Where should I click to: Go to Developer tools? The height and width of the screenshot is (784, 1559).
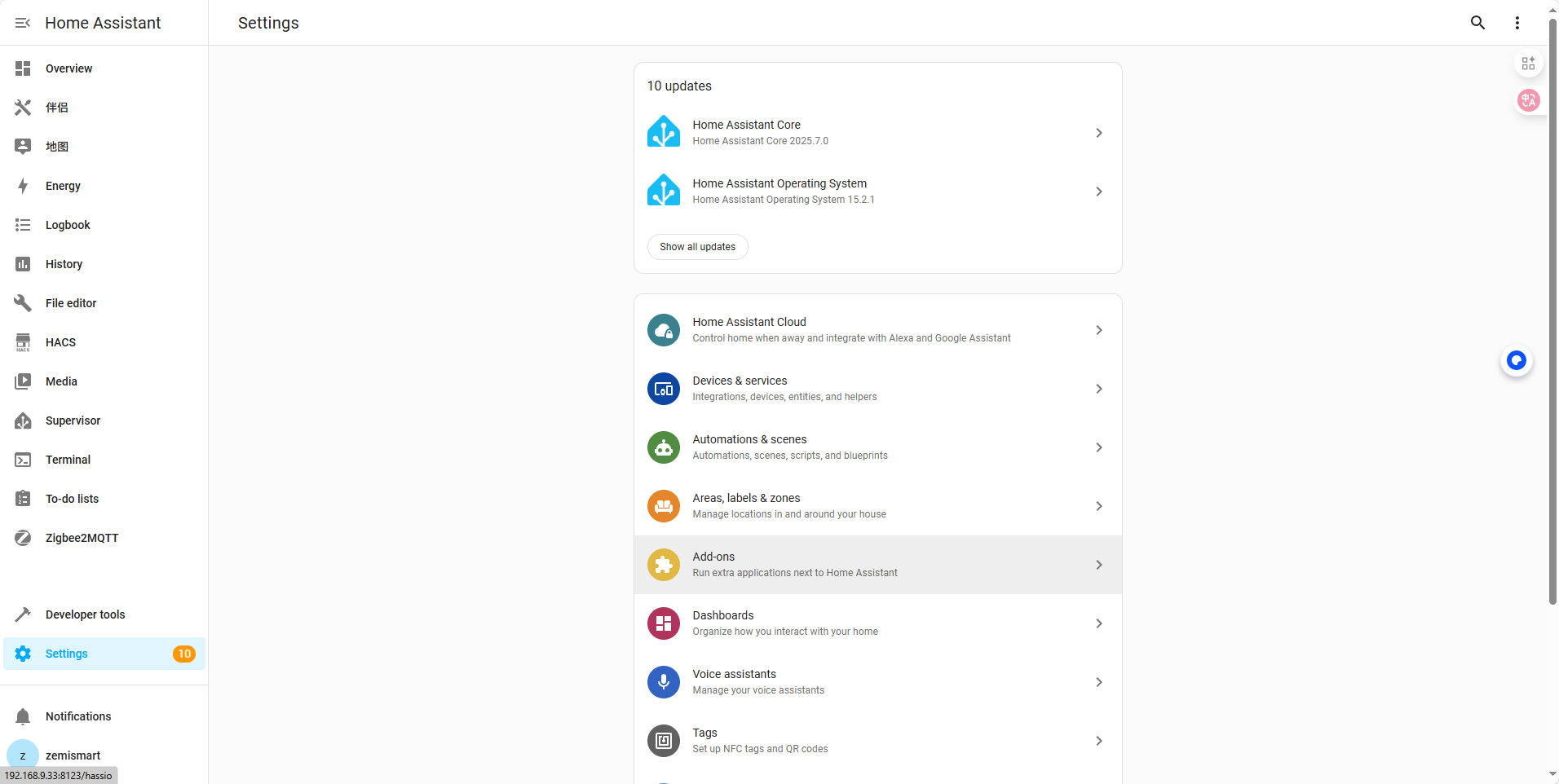pos(104,614)
